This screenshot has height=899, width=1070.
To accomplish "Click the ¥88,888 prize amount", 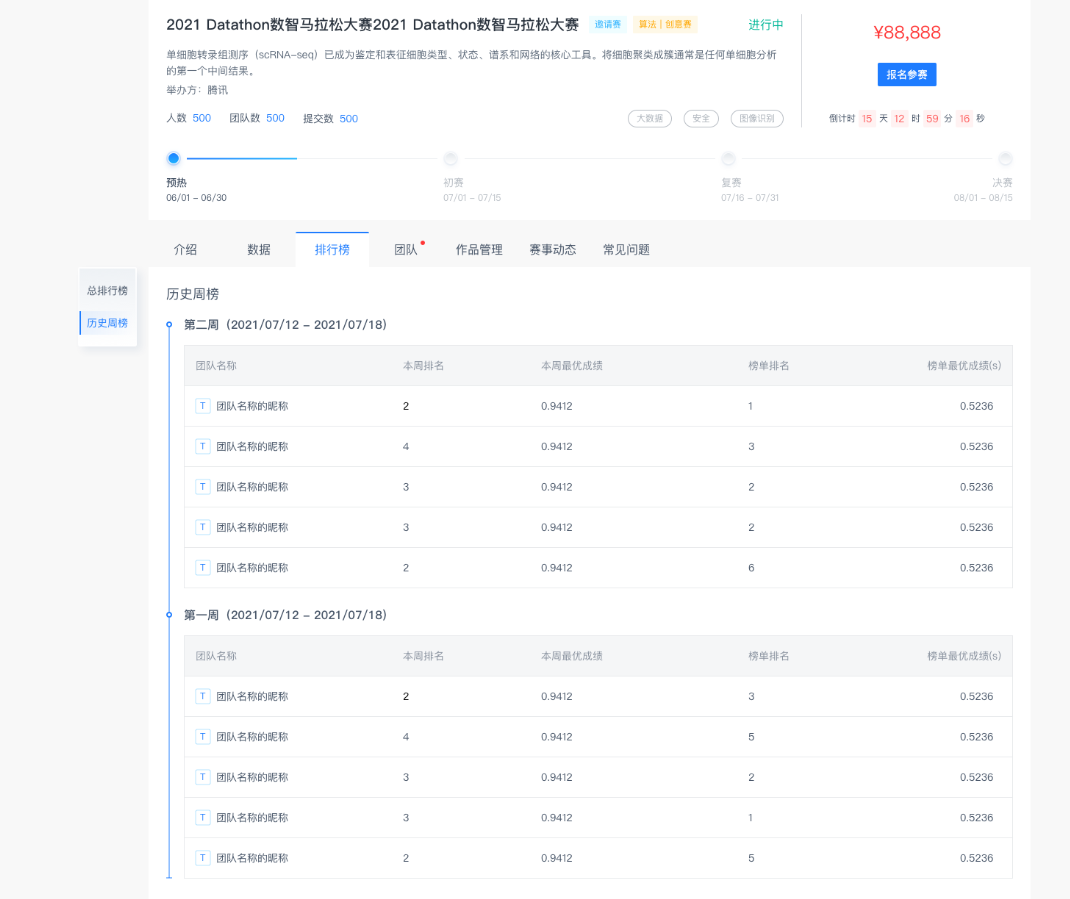I will (907, 33).
